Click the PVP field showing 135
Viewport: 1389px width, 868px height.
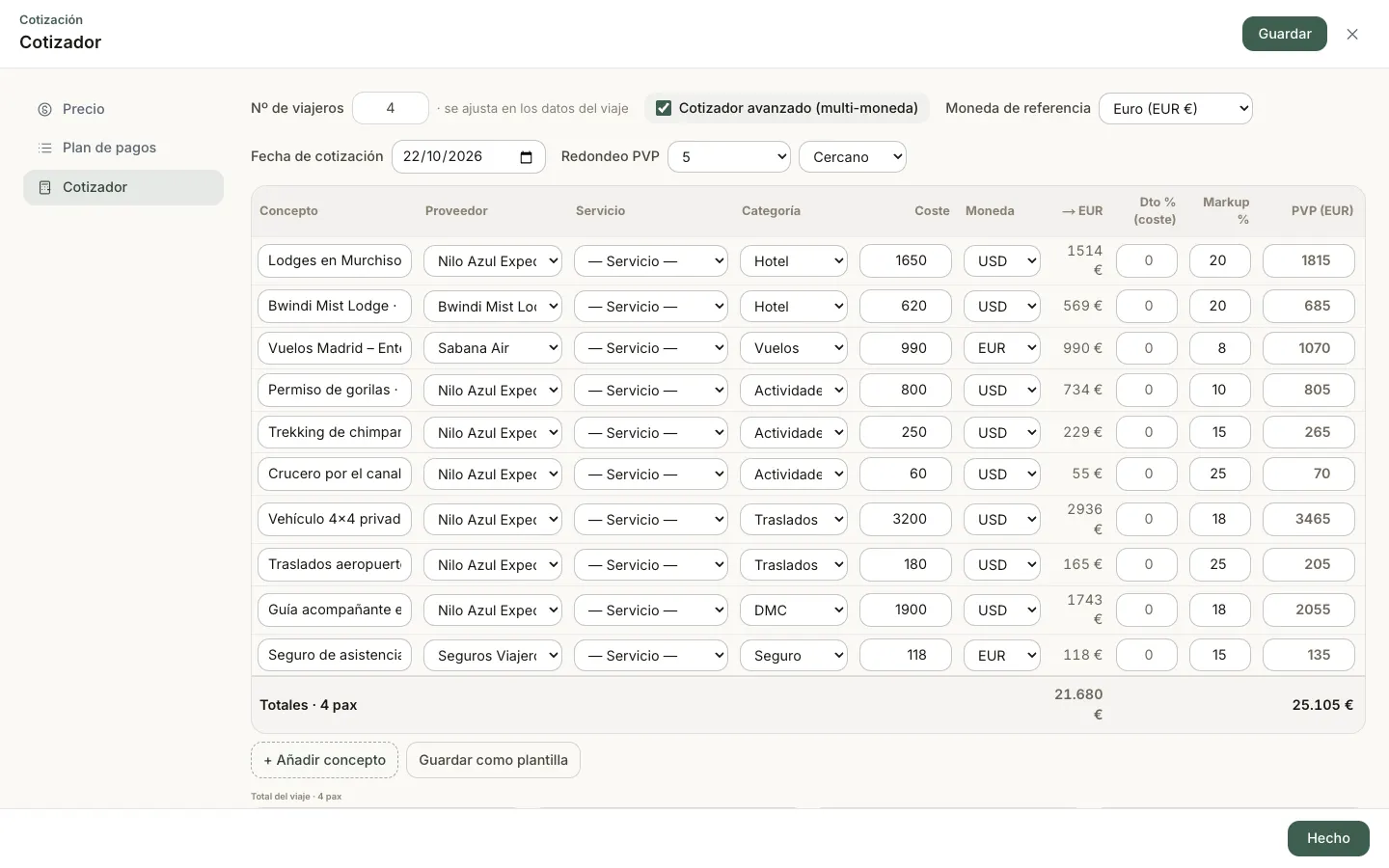pos(1309,655)
